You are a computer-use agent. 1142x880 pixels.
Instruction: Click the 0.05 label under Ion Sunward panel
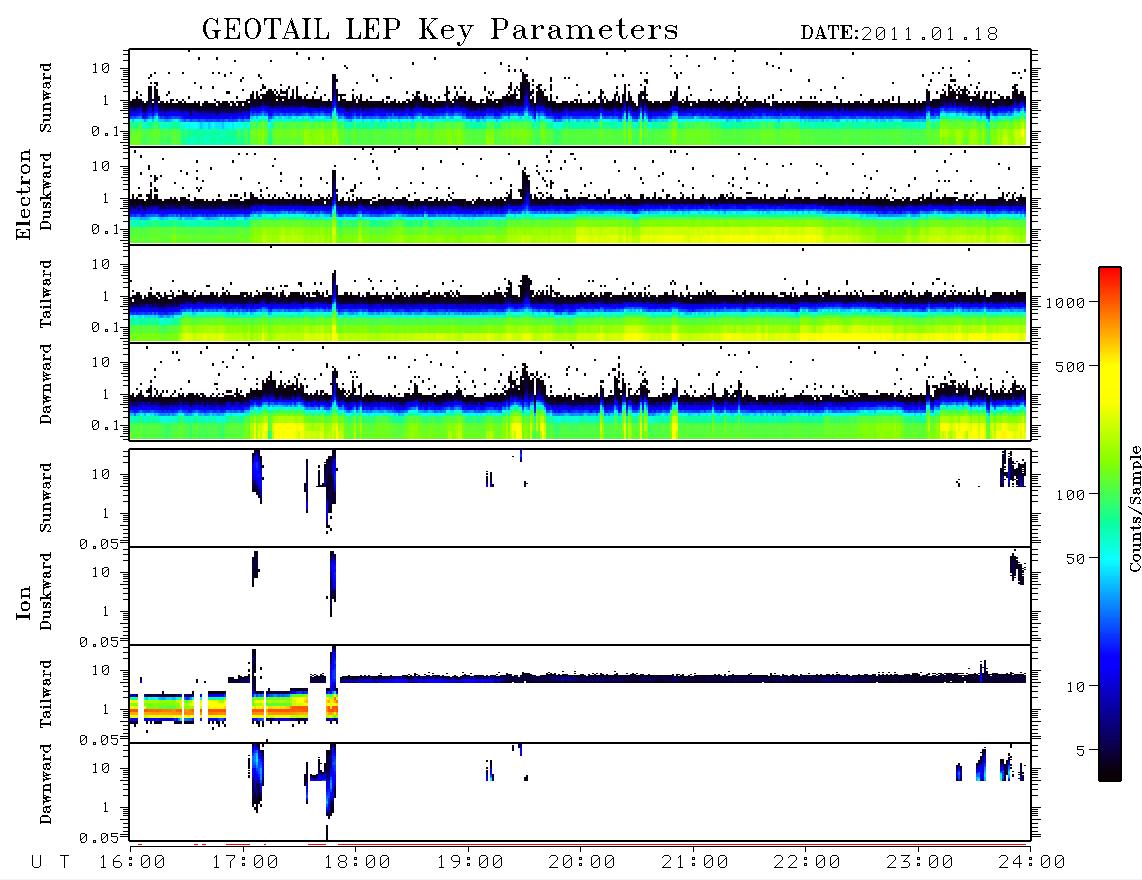click(x=99, y=544)
